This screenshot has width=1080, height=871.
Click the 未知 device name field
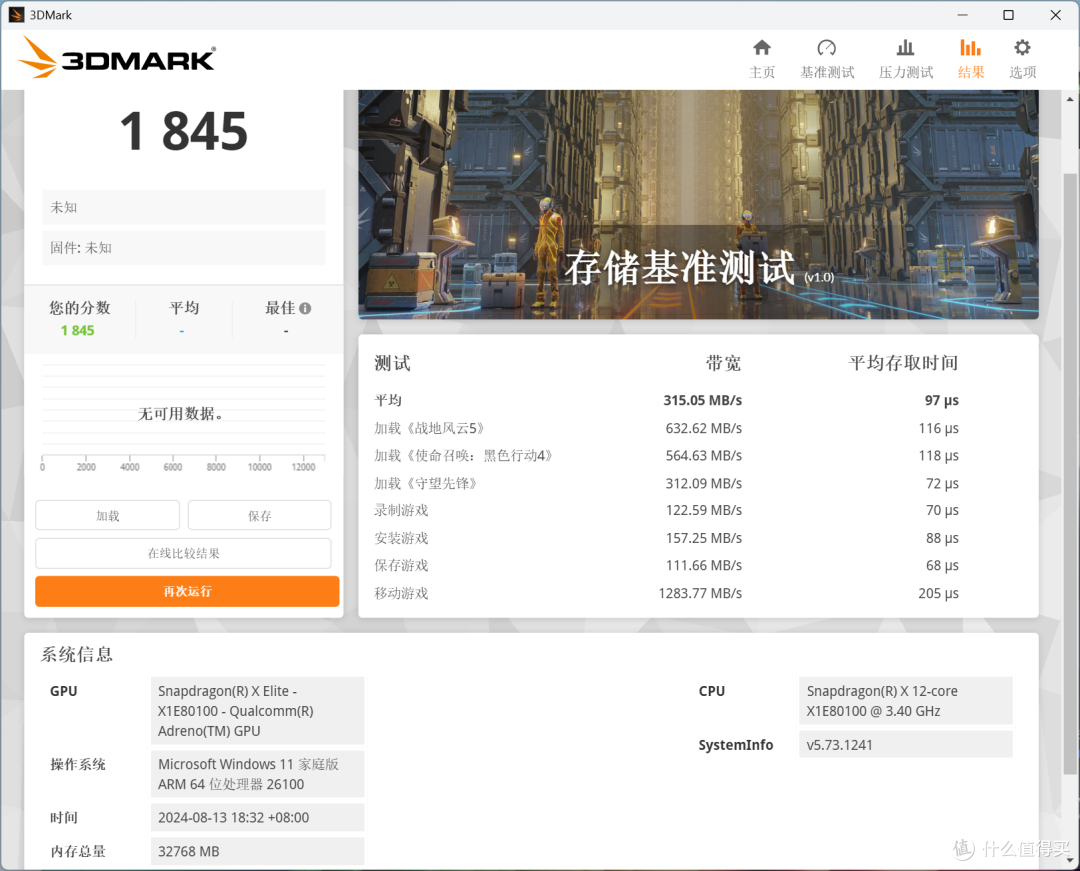[x=183, y=207]
